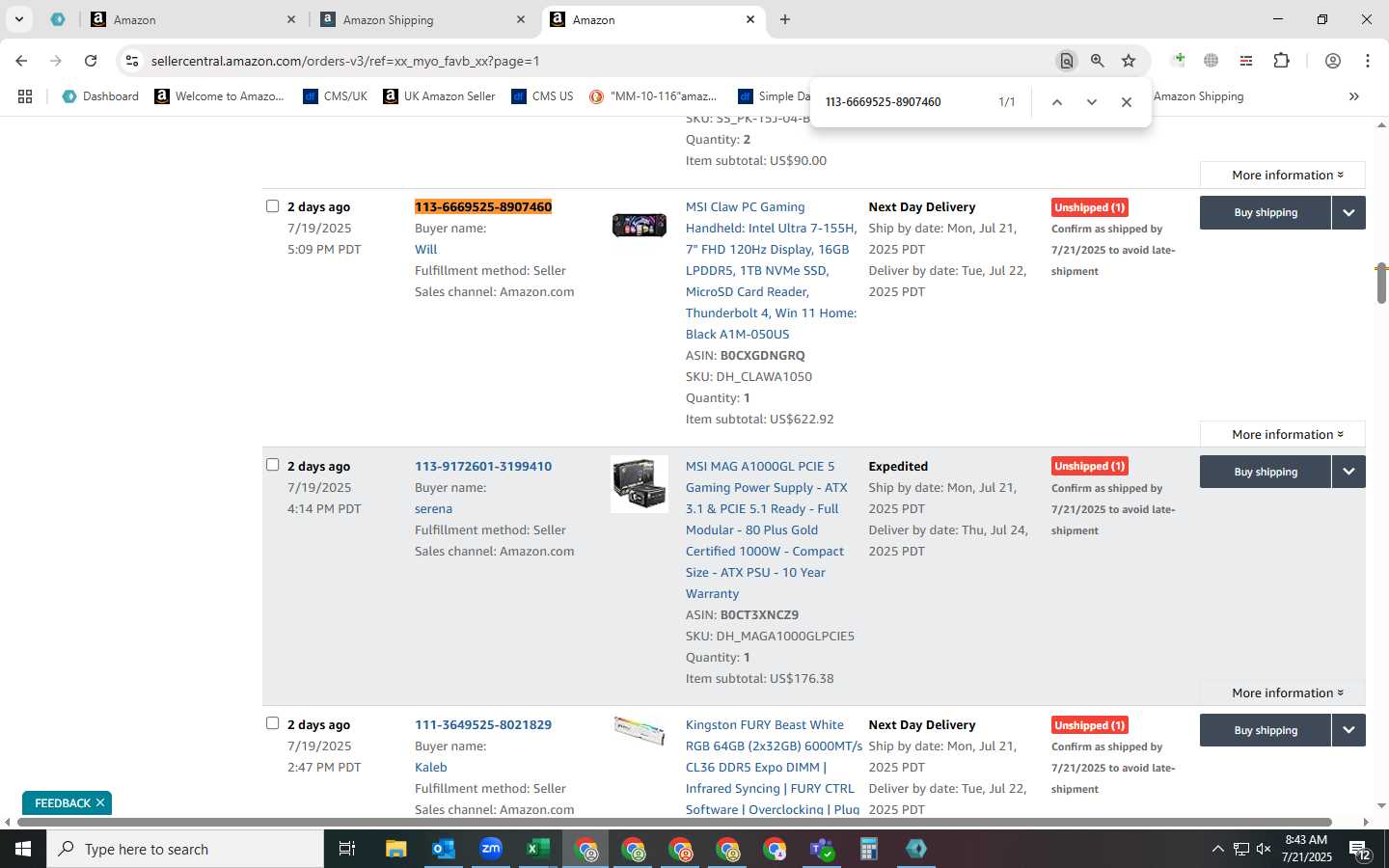1389x868 pixels.
Task: Open the zoom magnifier icon in address bar
Action: (x=1097, y=61)
